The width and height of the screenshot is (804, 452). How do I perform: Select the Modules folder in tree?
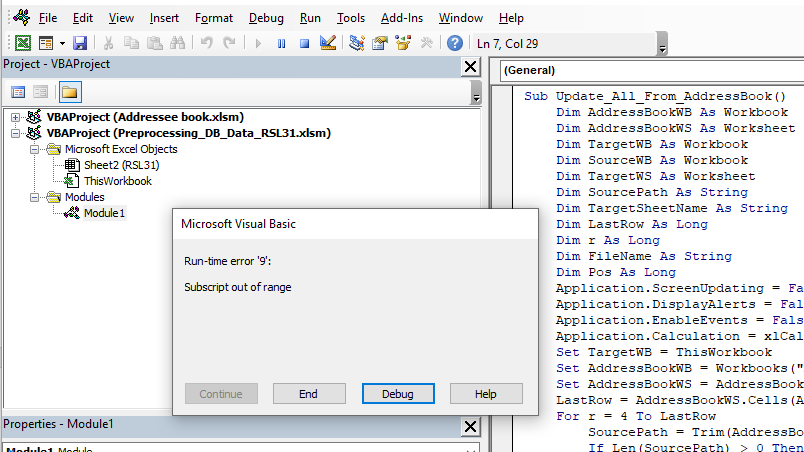(84, 197)
